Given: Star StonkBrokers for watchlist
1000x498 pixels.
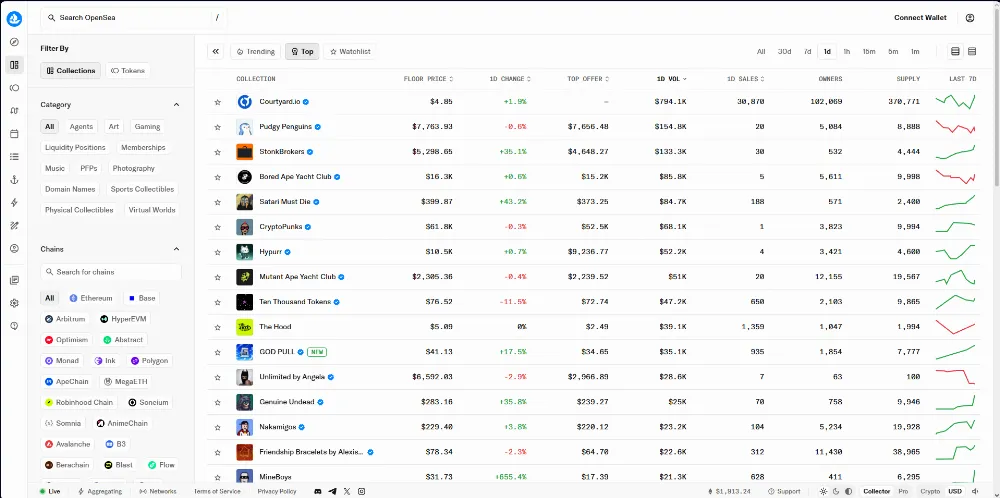Looking at the screenshot, I should coord(217,152).
